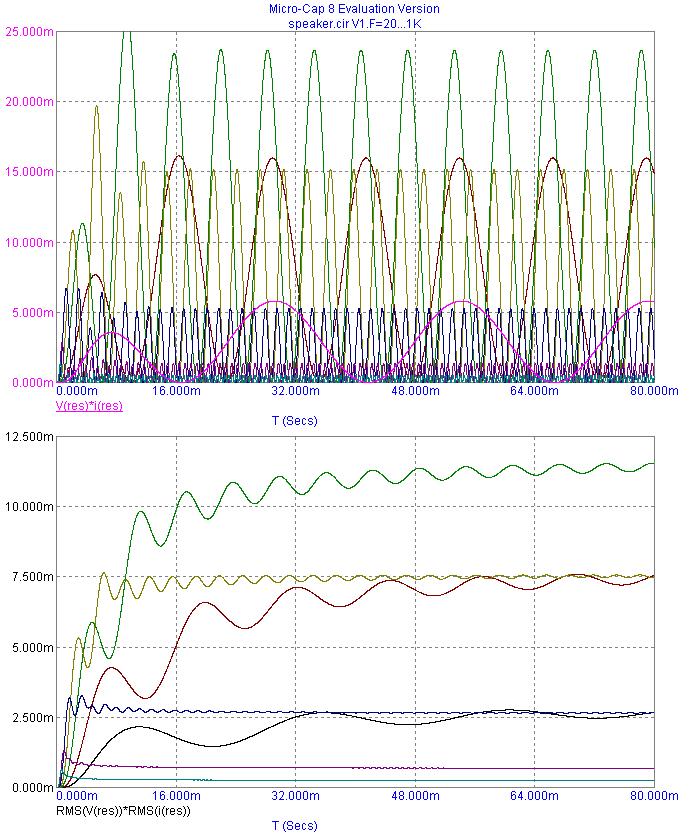700x838 pixels.
Task: Click the 7.500m label on bottom Y axis
Action: tap(33, 577)
